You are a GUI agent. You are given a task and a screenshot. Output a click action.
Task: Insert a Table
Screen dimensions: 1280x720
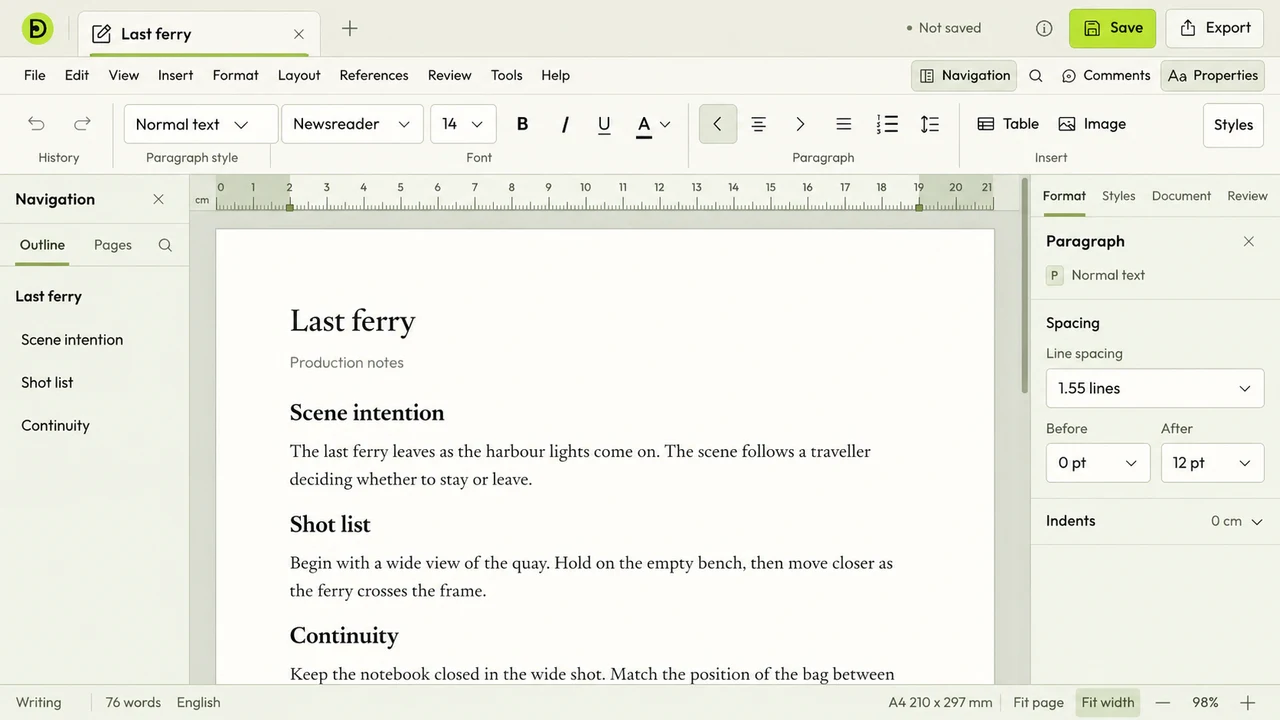click(1008, 124)
